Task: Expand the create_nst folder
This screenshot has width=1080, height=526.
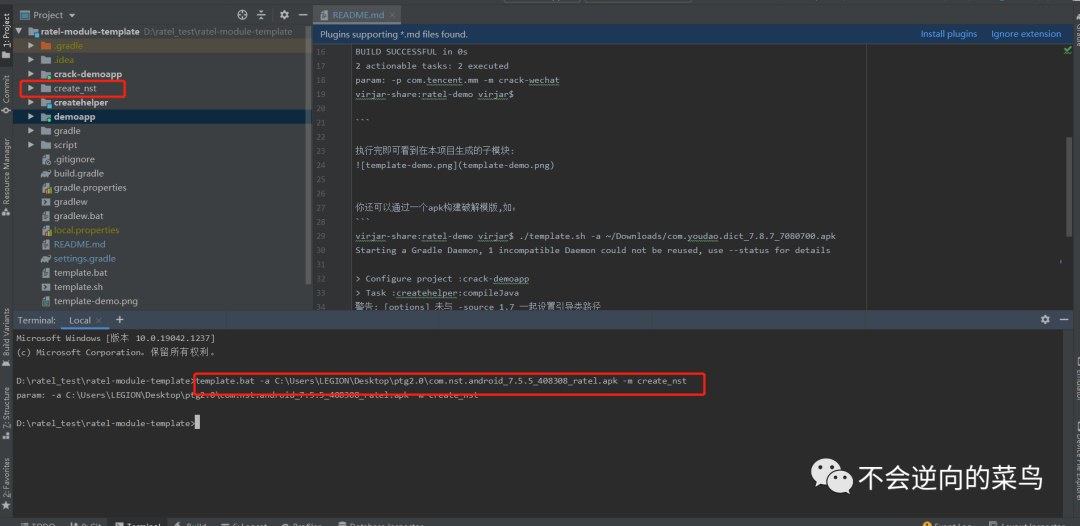Action: click(x=31, y=88)
